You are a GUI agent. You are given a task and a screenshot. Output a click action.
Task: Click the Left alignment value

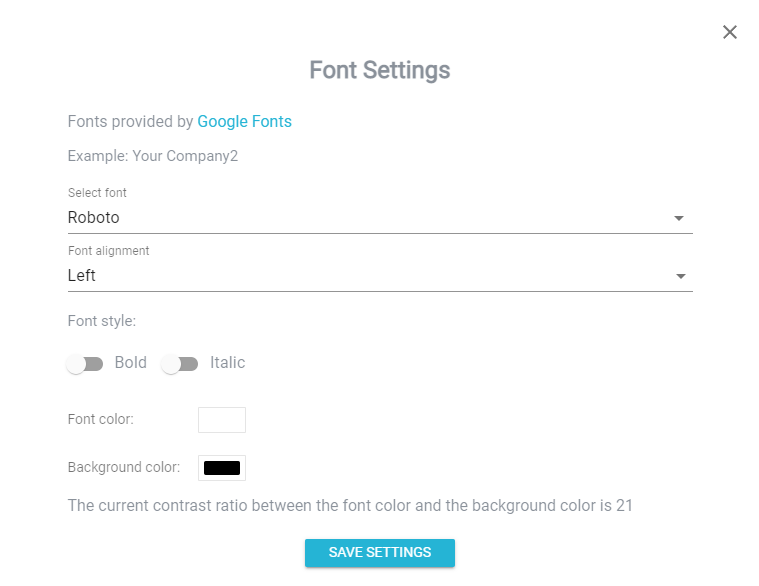[81, 275]
